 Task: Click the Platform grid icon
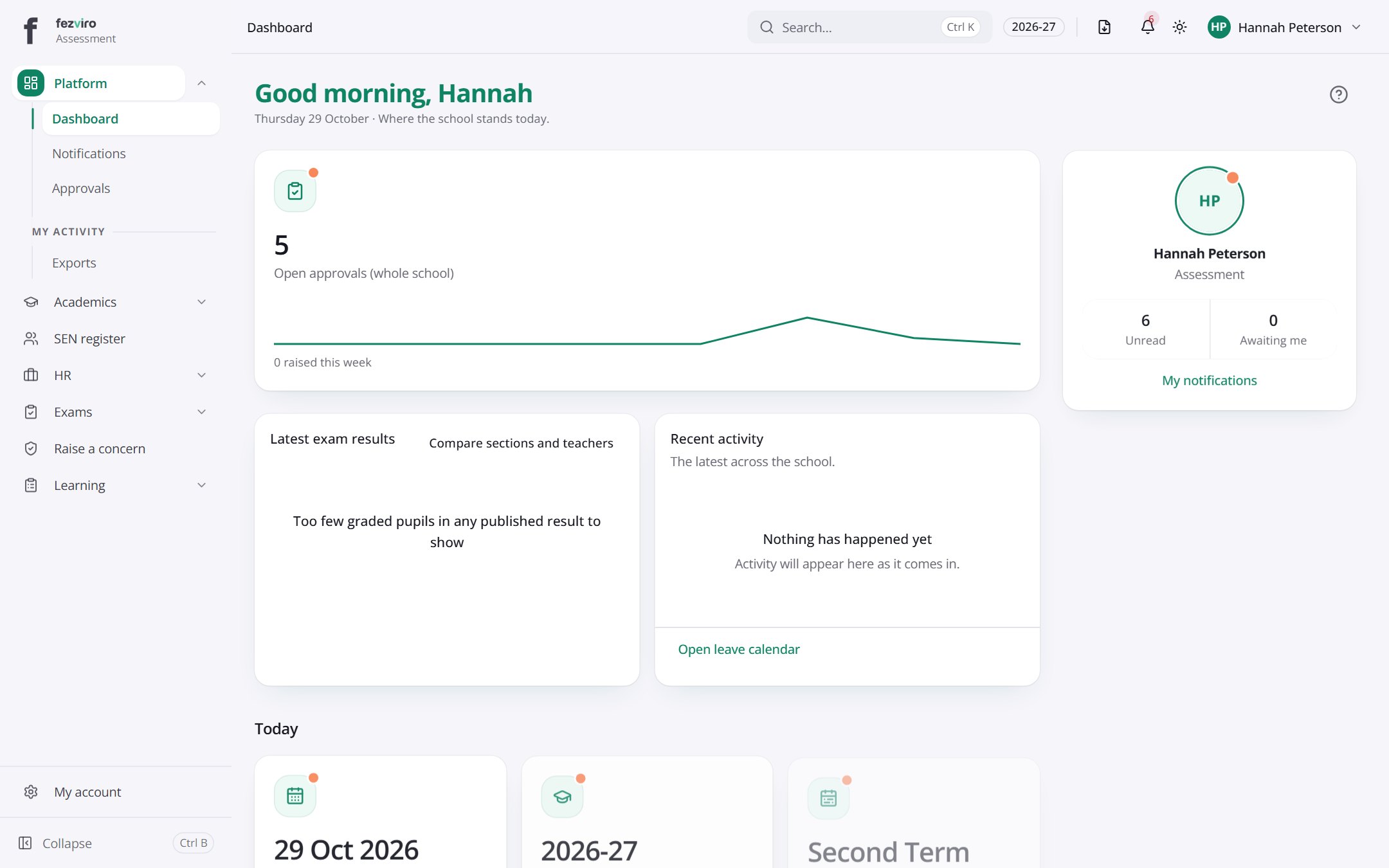pos(31,83)
